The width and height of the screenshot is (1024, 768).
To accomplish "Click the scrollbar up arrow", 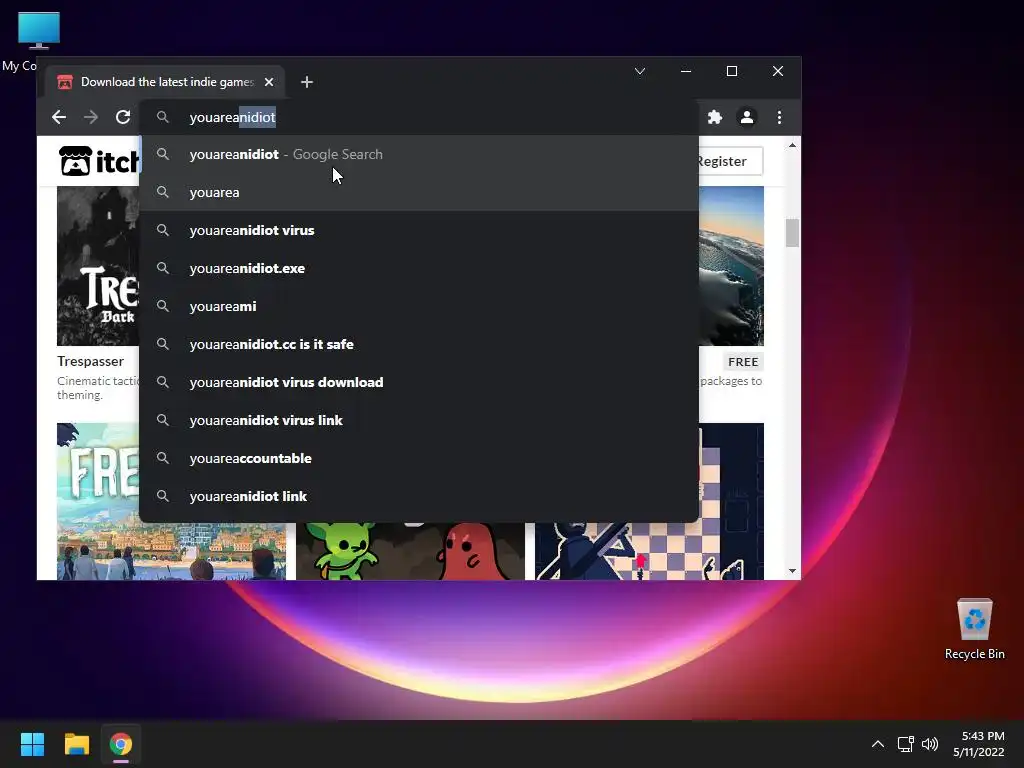I will (792, 145).
